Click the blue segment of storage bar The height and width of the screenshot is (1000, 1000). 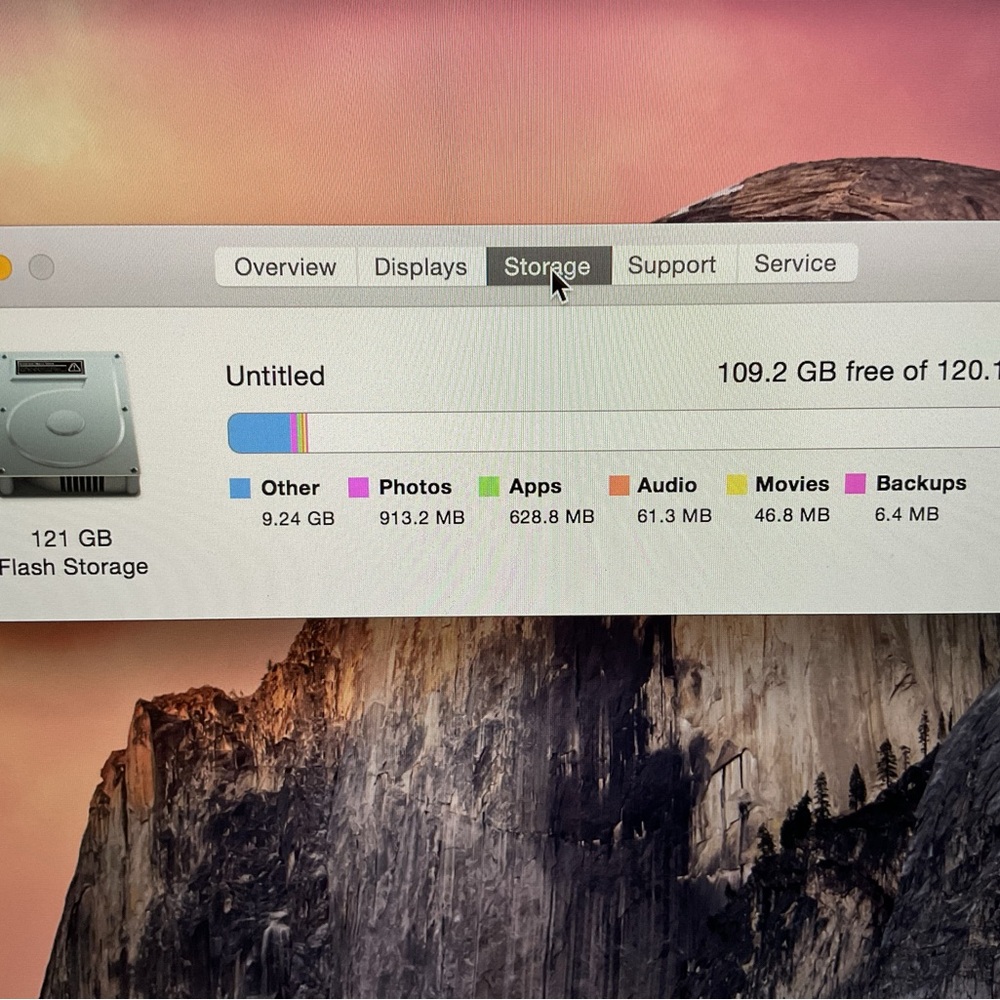point(260,433)
